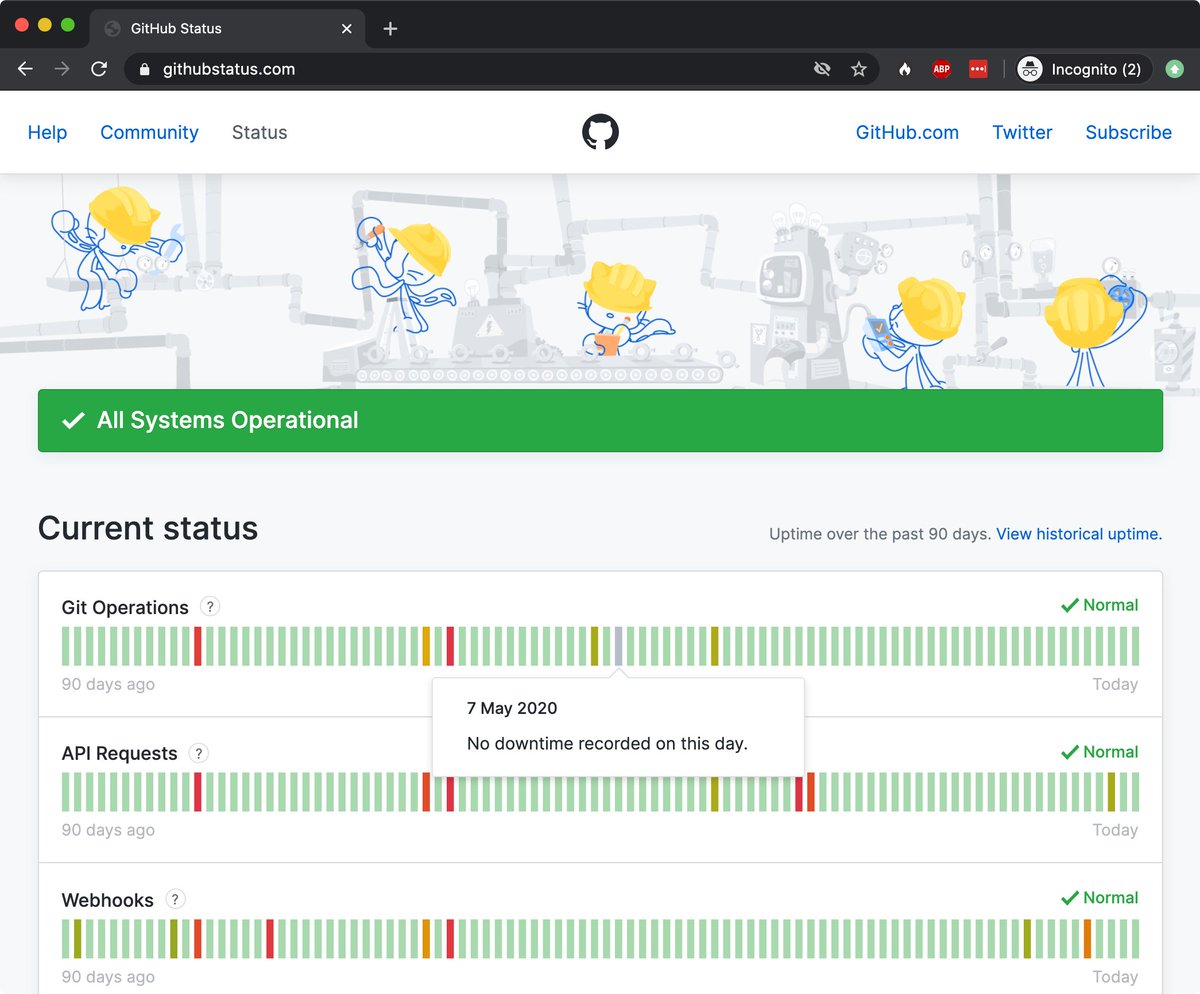Click Normal status of API Requests
Image resolution: width=1200 pixels, height=994 pixels.
(1099, 752)
